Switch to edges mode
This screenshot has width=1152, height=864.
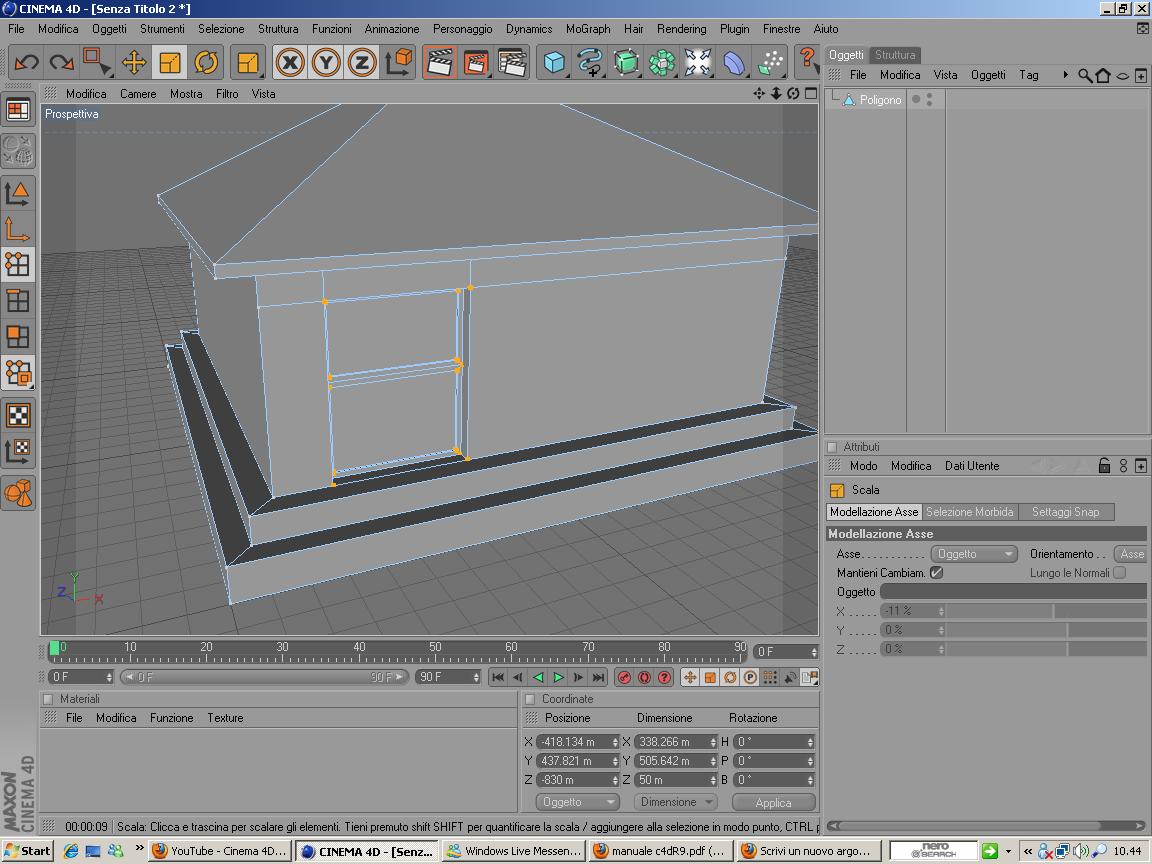tap(18, 300)
